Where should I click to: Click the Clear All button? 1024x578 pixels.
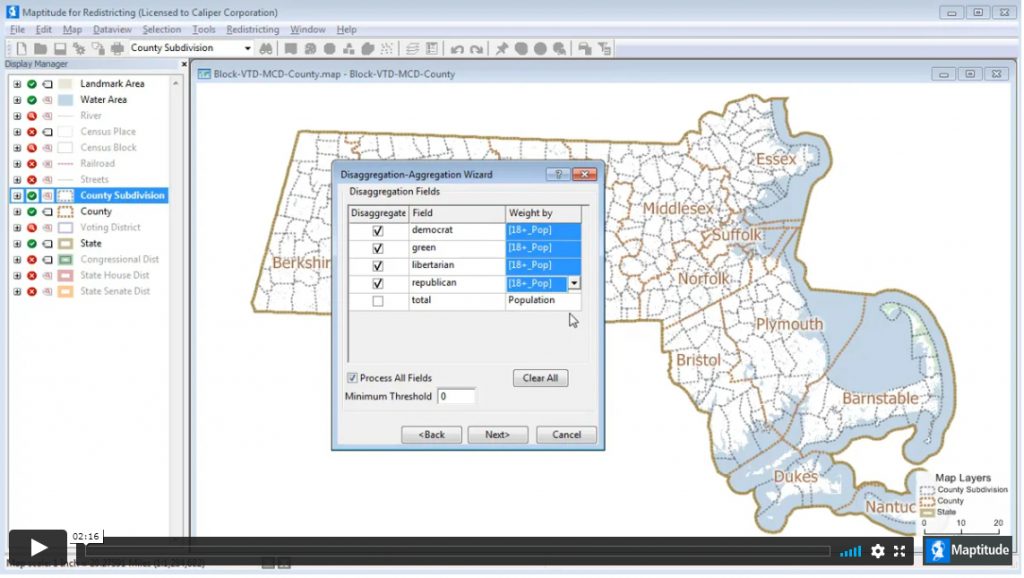[540, 378]
